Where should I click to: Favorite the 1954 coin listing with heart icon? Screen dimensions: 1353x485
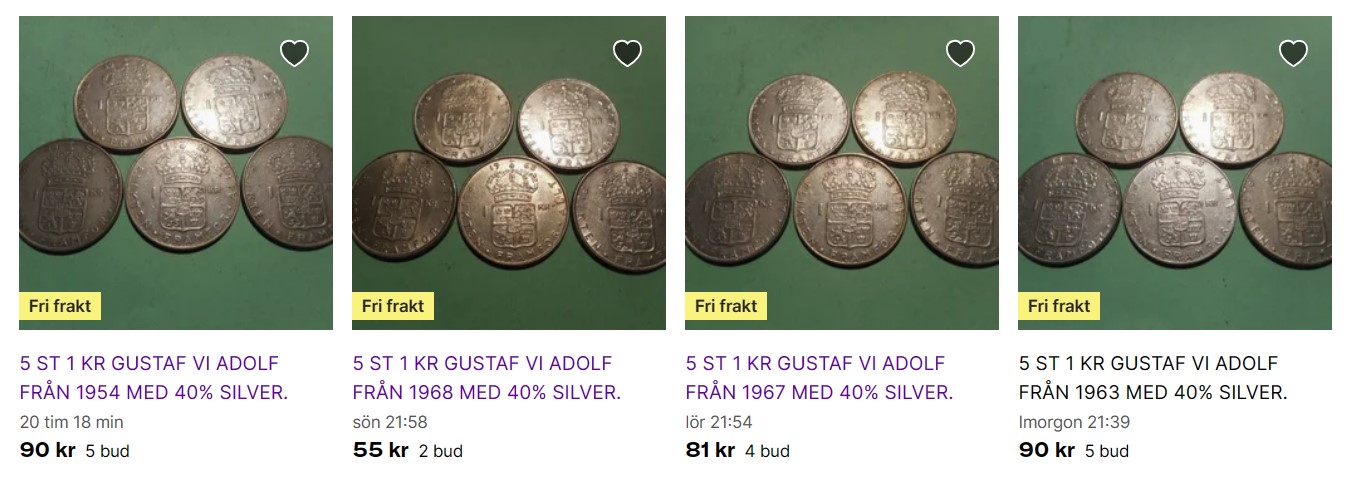point(294,53)
